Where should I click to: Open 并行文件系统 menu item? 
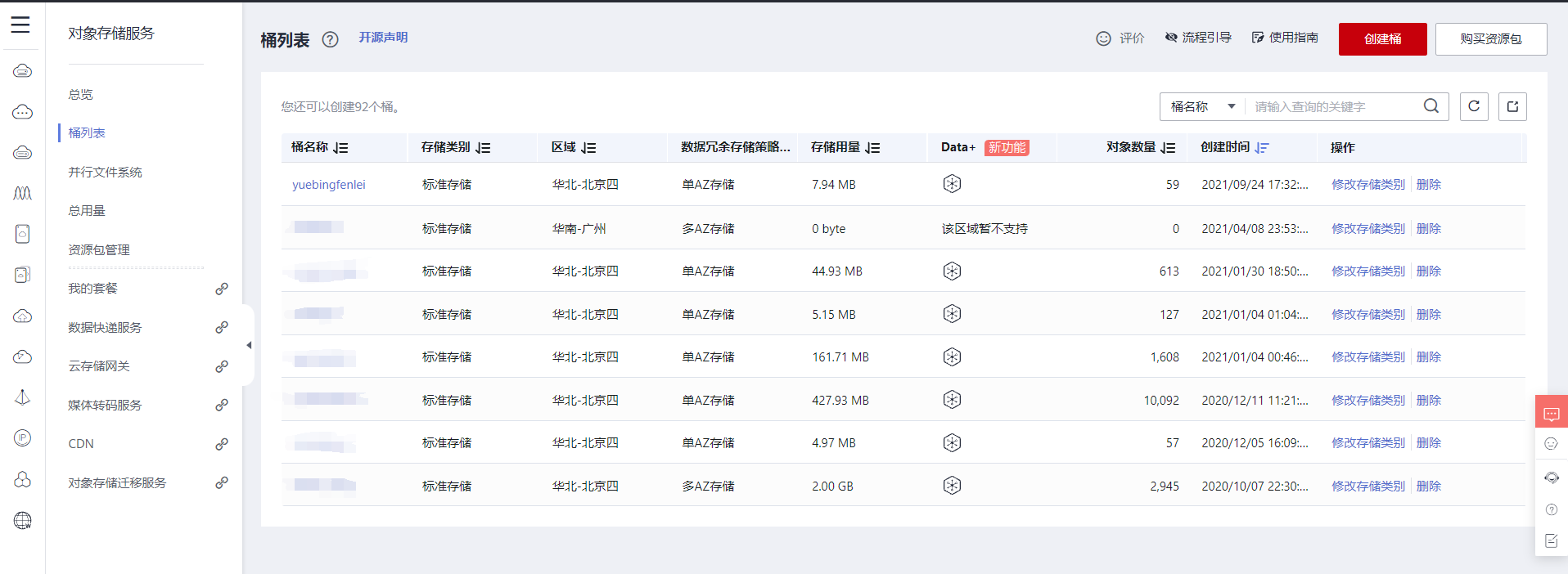105,173
